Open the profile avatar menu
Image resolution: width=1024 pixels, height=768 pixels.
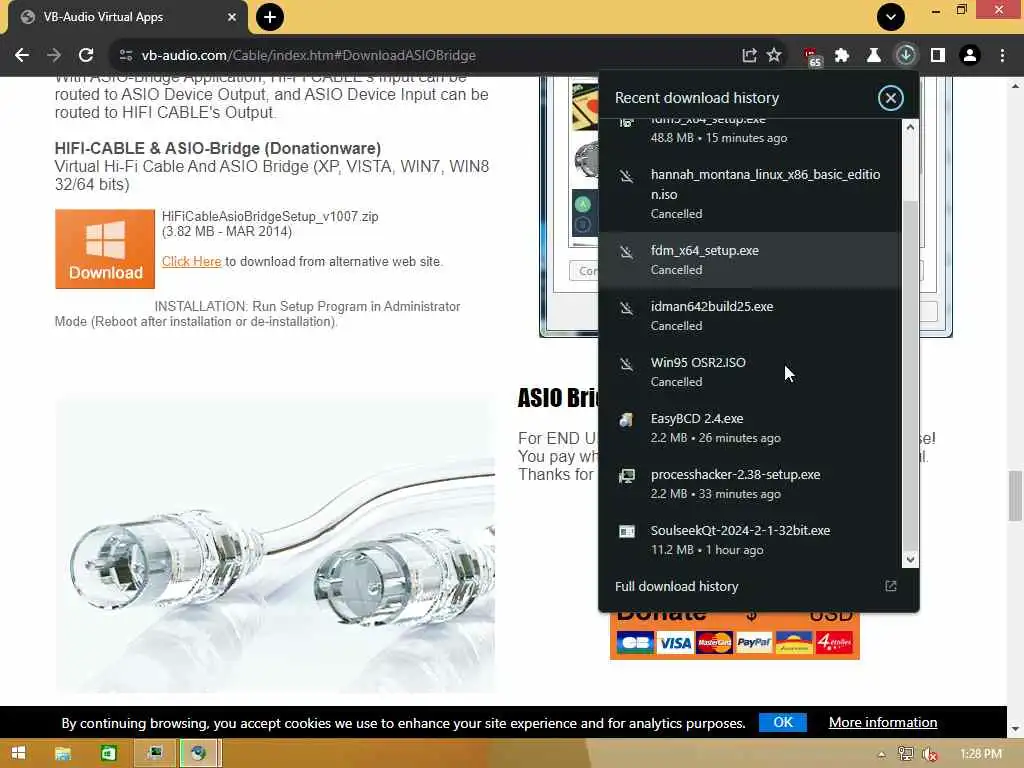(970, 56)
